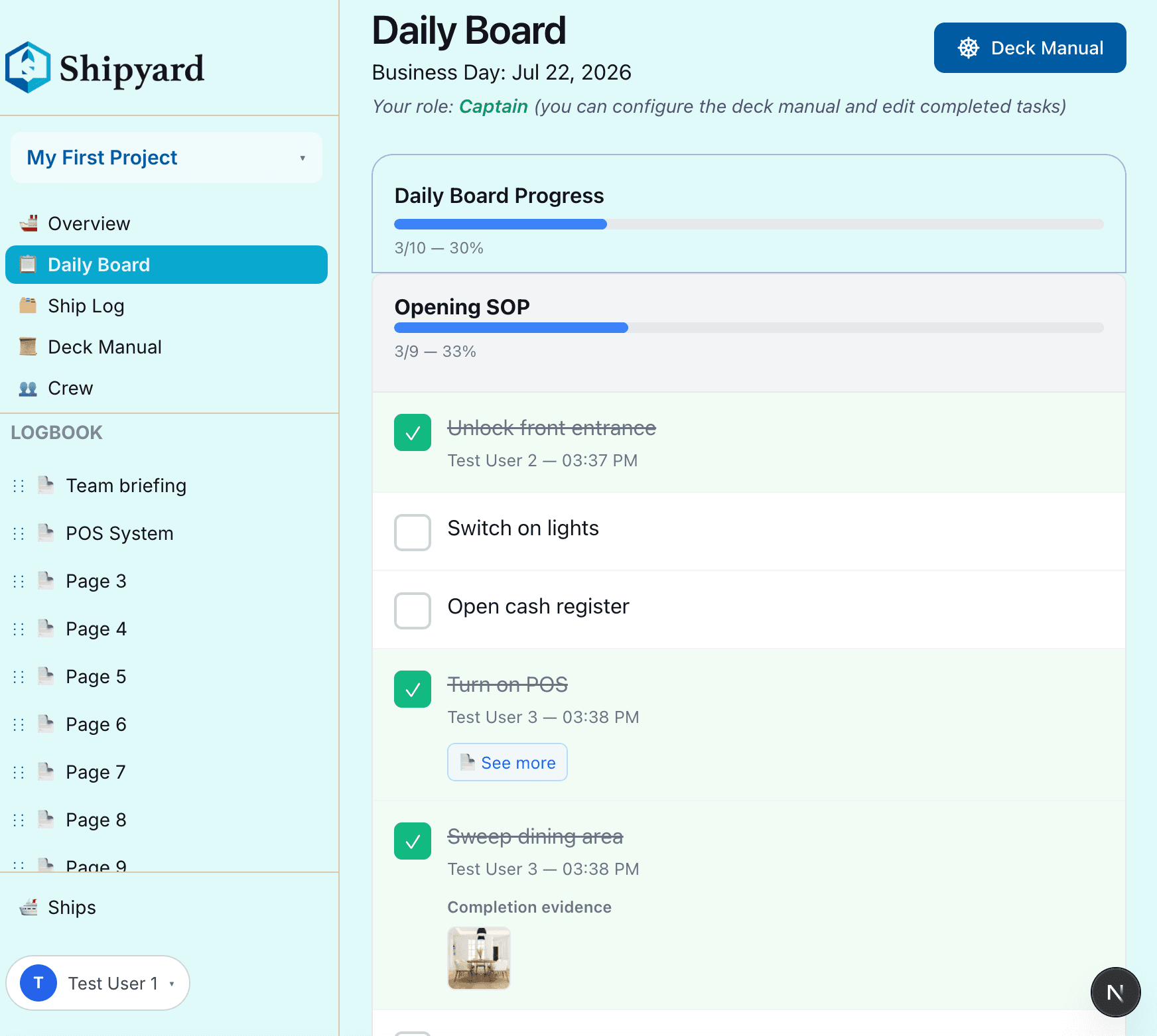The height and width of the screenshot is (1036, 1157).
Task: Click the LOGBOOK section heading
Action: tap(56, 432)
